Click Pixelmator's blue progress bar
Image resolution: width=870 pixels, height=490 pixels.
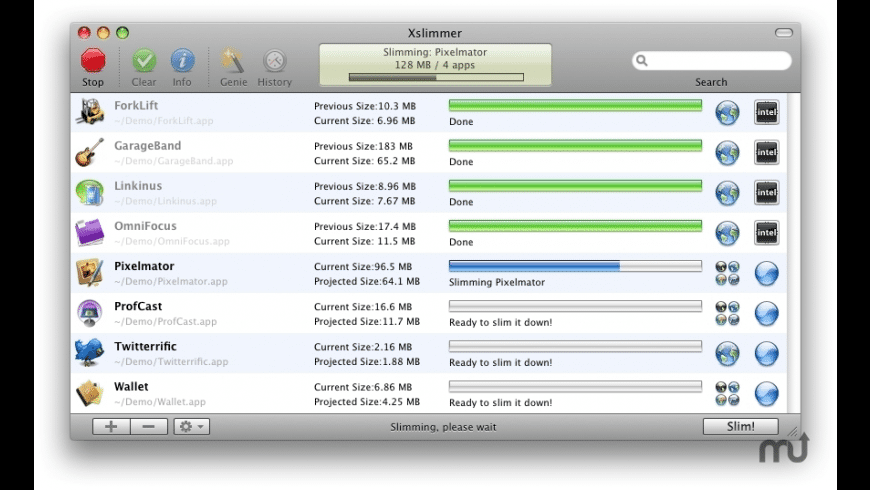tap(575, 266)
